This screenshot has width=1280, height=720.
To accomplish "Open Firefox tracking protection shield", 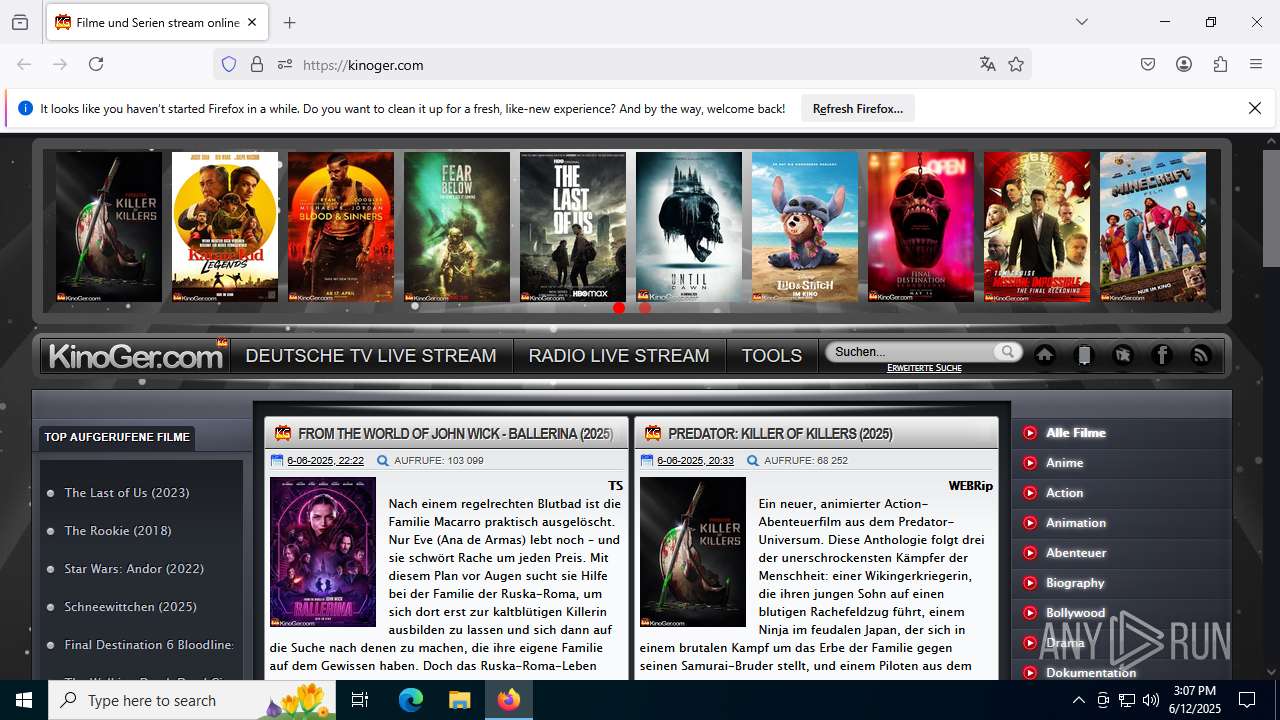I will pyautogui.click(x=229, y=64).
